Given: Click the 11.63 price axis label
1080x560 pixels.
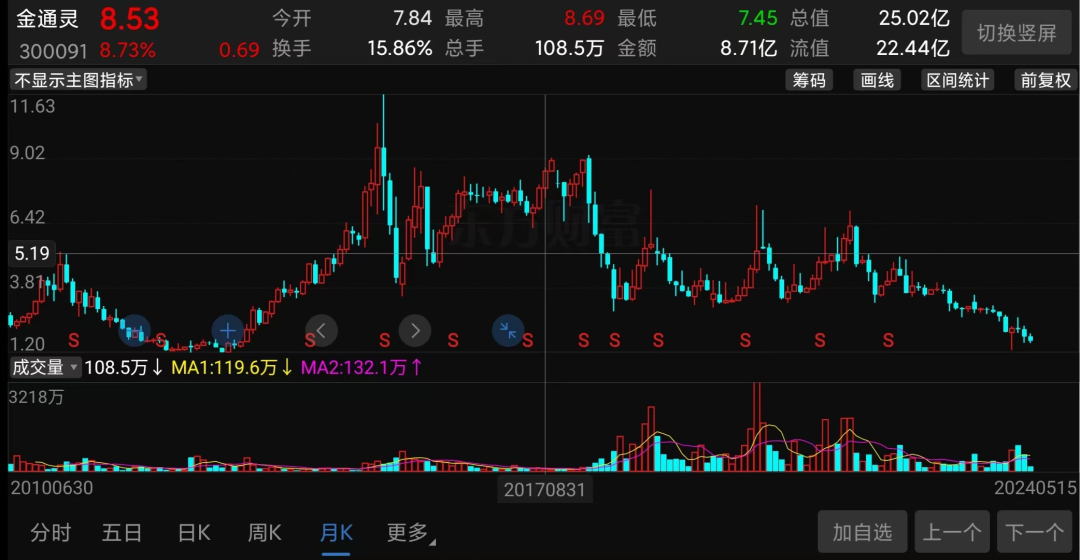Looking at the screenshot, I should [x=32, y=106].
